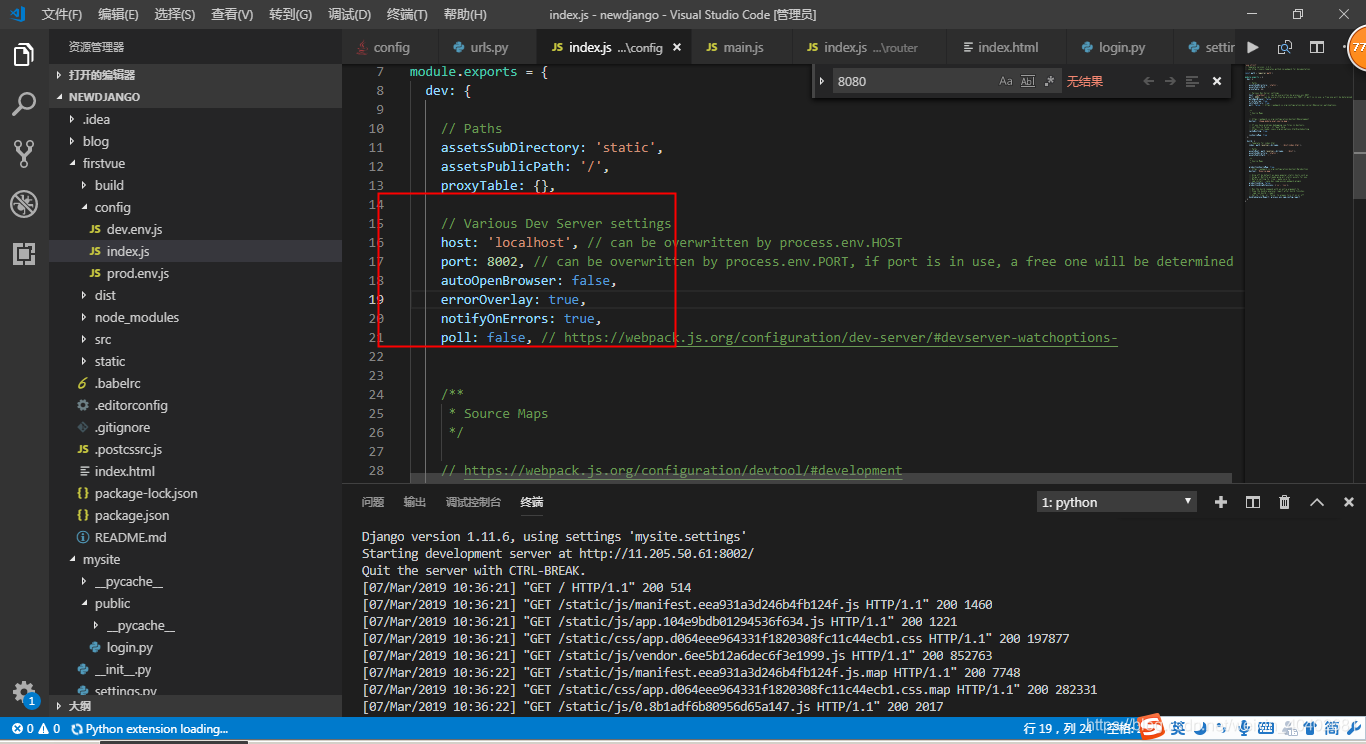Kill terminal with trash icon

point(1285,502)
